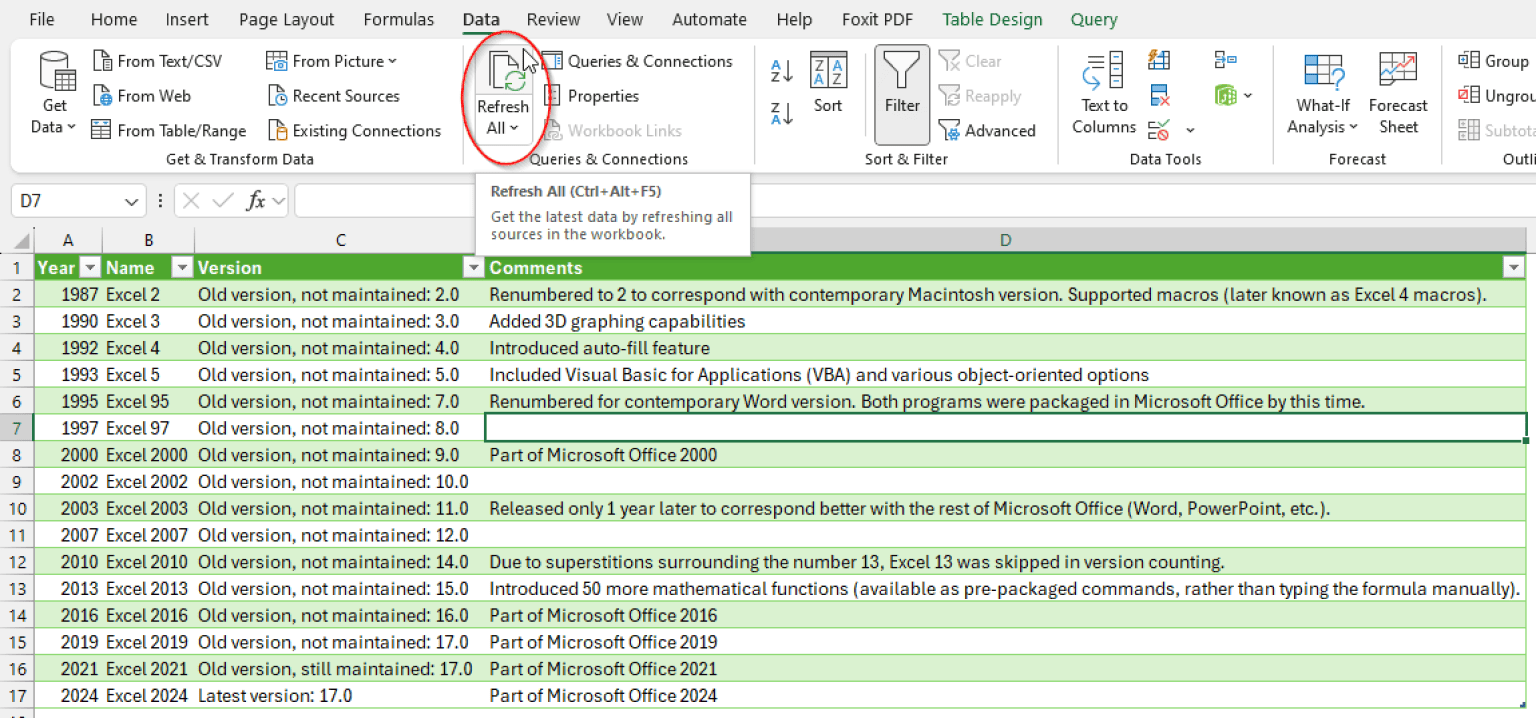Open the Year column filter dropdown
The height and width of the screenshot is (718, 1536).
point(90,267)
